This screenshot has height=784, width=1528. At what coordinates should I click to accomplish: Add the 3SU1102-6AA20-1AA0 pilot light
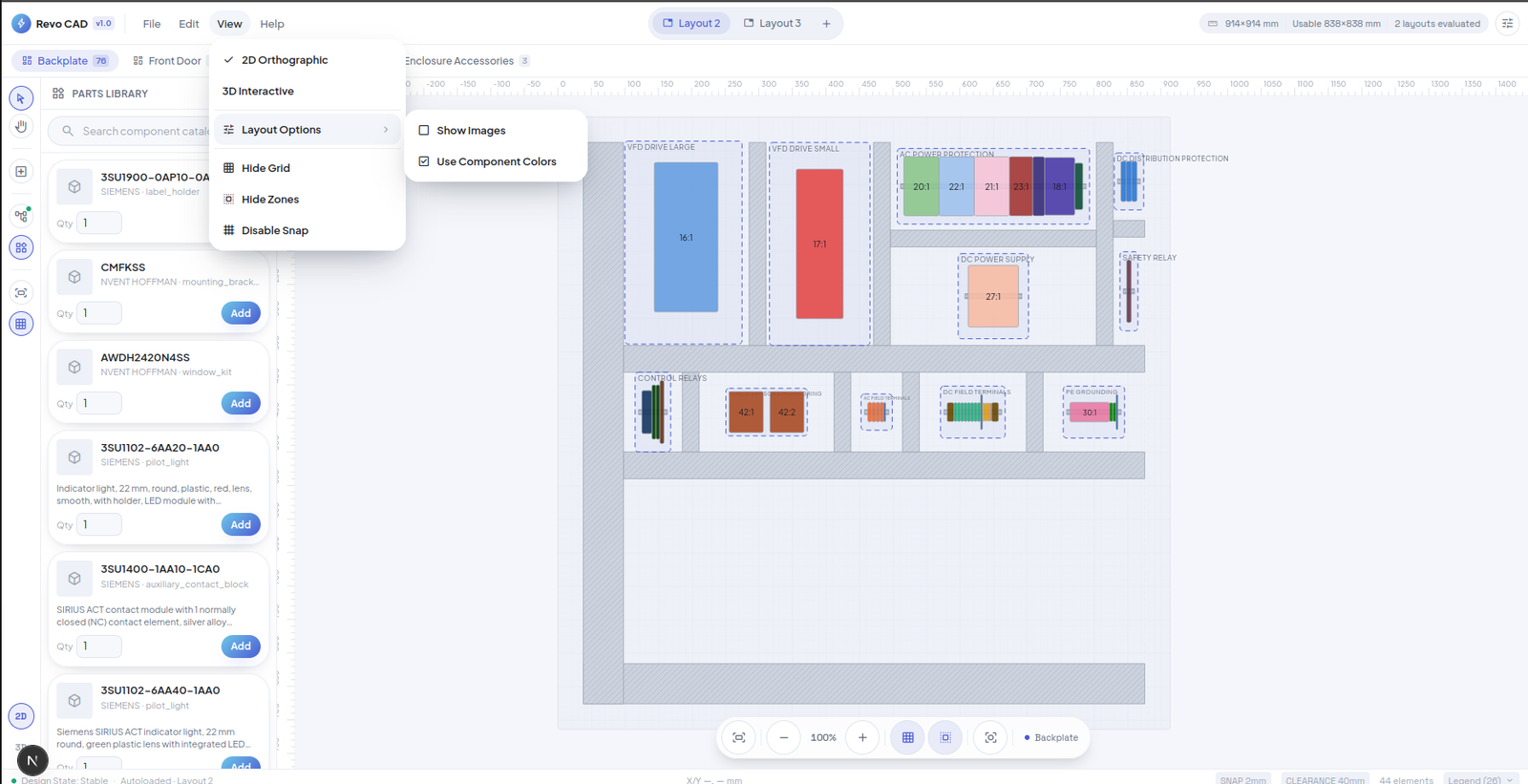[x=241, y=524]
